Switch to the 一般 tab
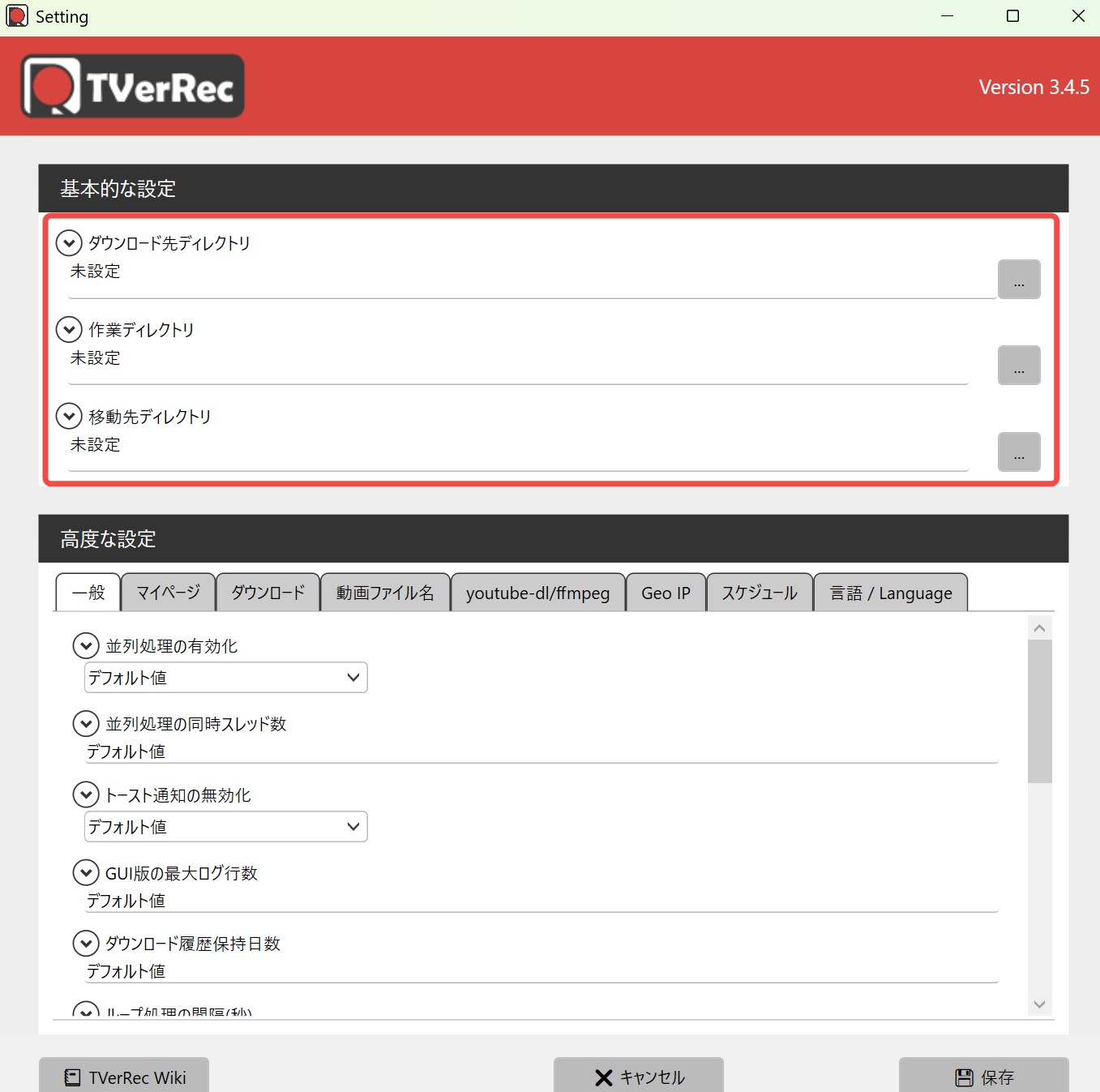Image resolution: width=1100 pixels, height=1092 pixels. point(88,593)
